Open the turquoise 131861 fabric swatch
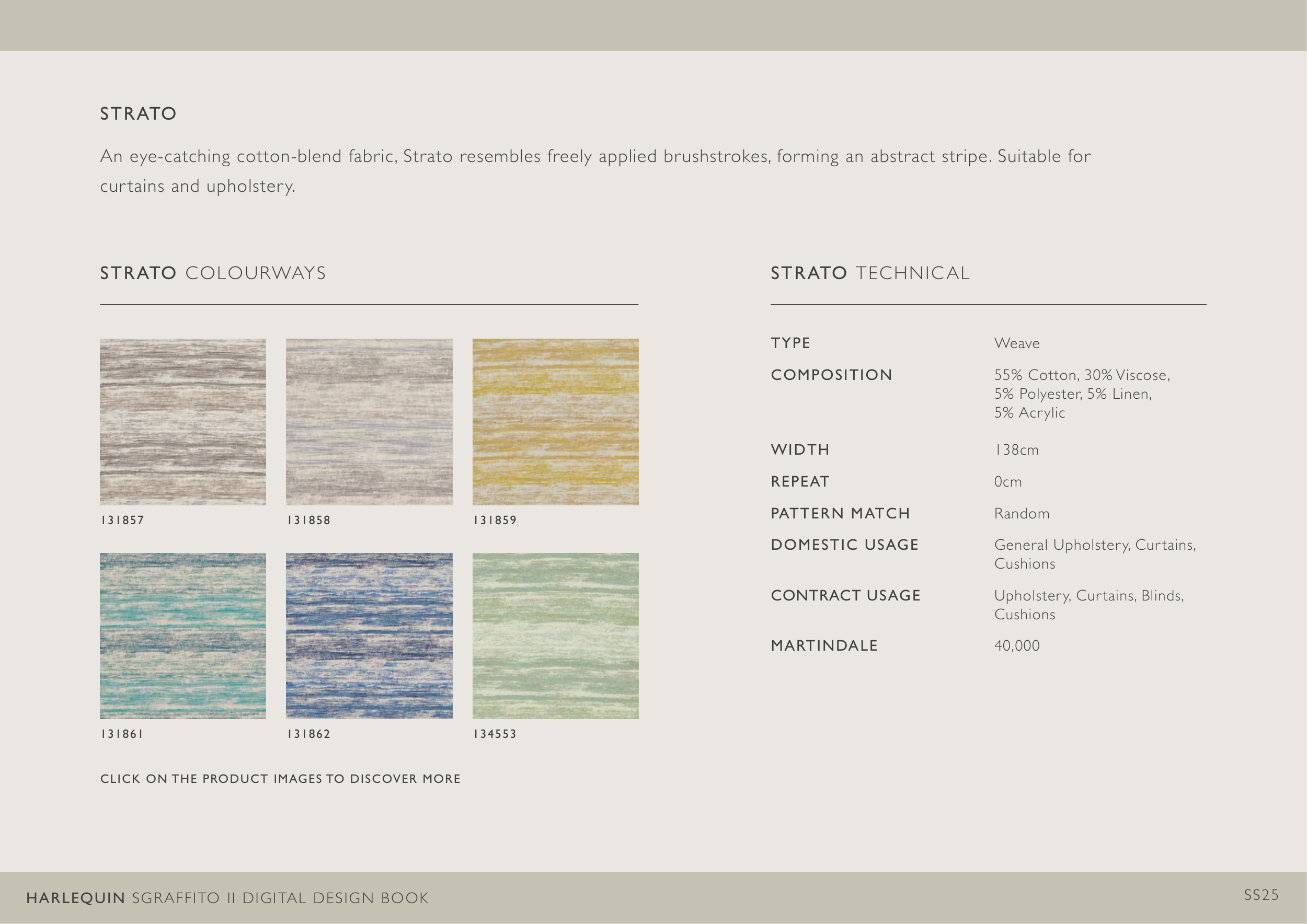 point(183,636)
